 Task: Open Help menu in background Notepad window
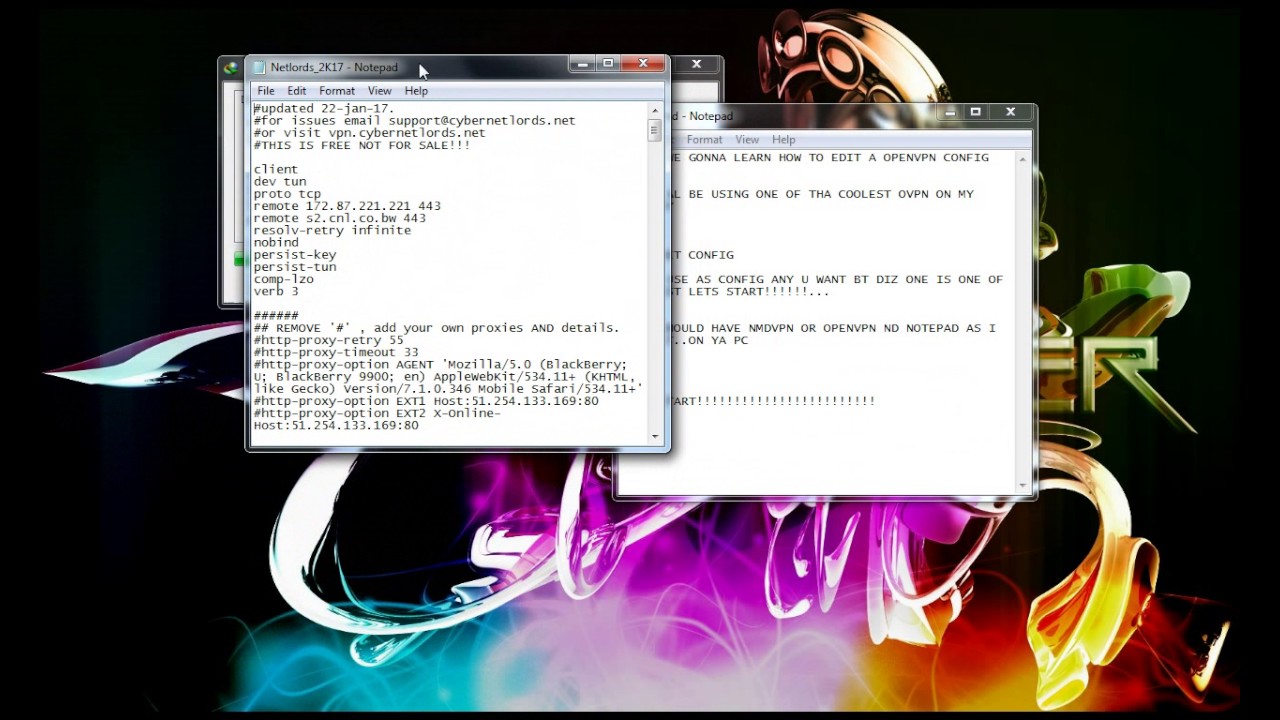[x=783, y=140]
